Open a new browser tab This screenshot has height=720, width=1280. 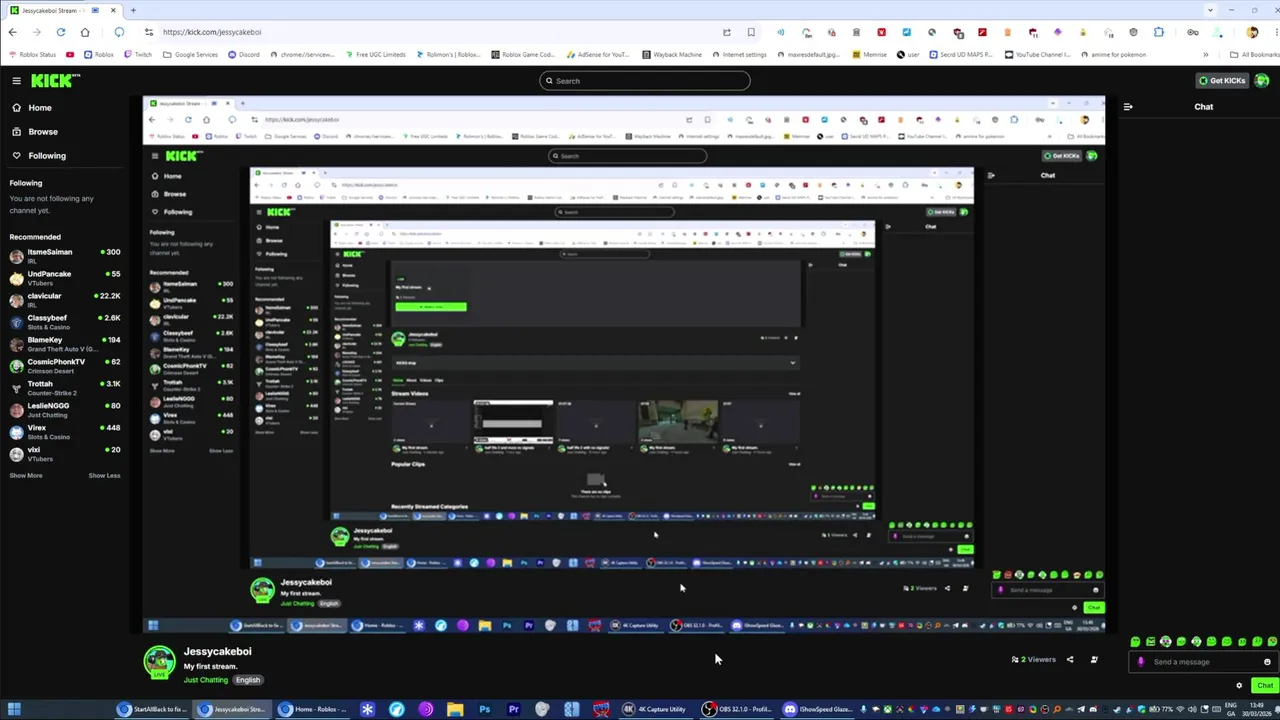click(x=133, y=10)
